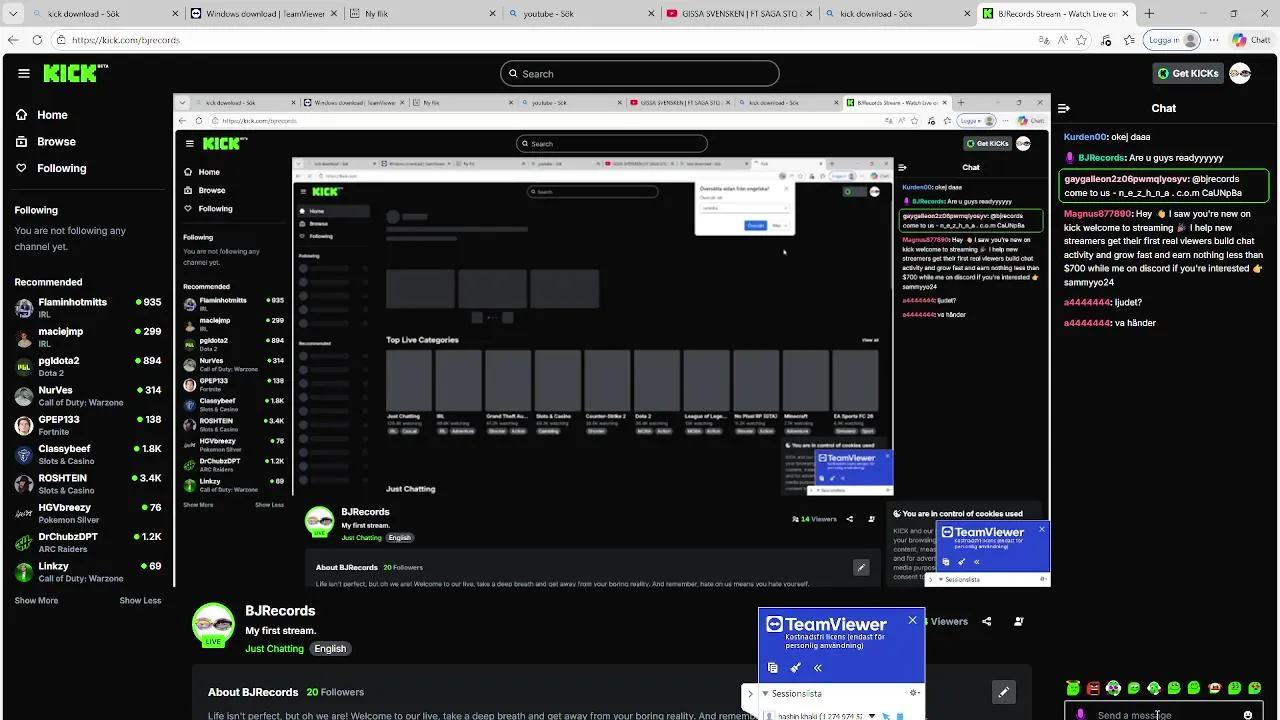This screenshot has height=720, width=1280.
Task: Add page to favorites with star icon
Action: coord(1081,40)
